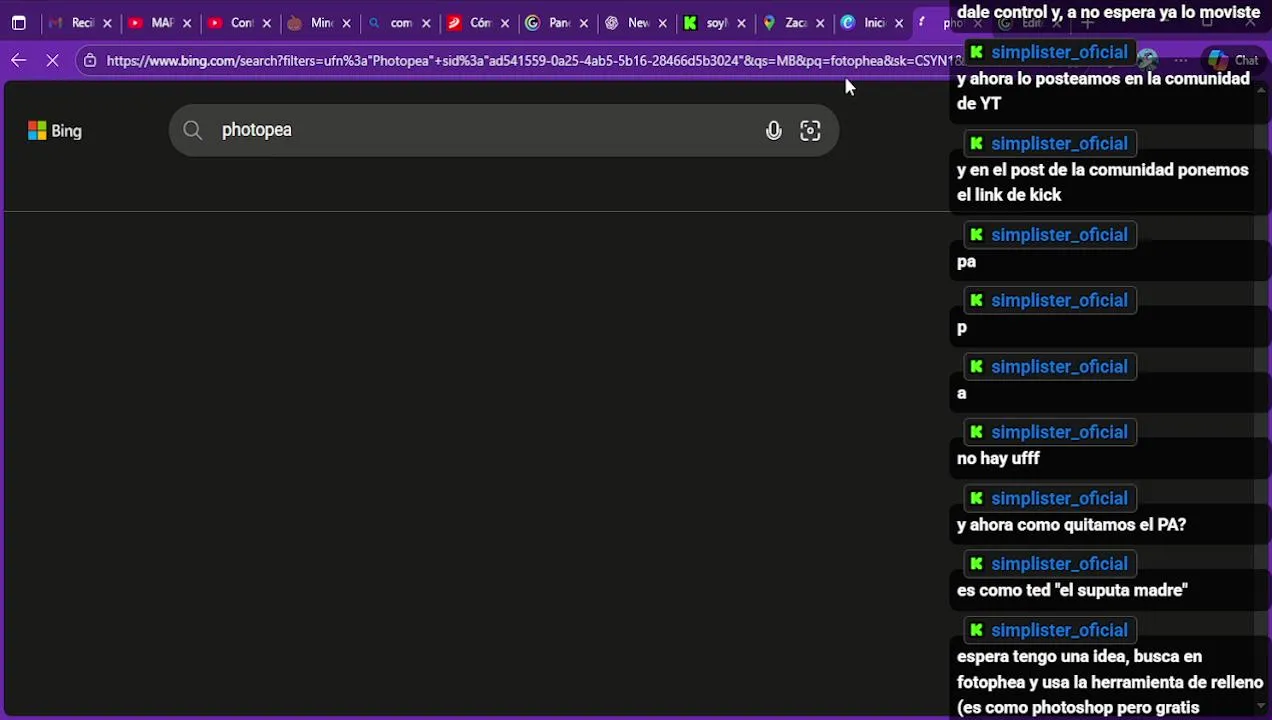Click the search magnifier icon in Bing box
This screenshot has width=1272, height=720.
193,130
